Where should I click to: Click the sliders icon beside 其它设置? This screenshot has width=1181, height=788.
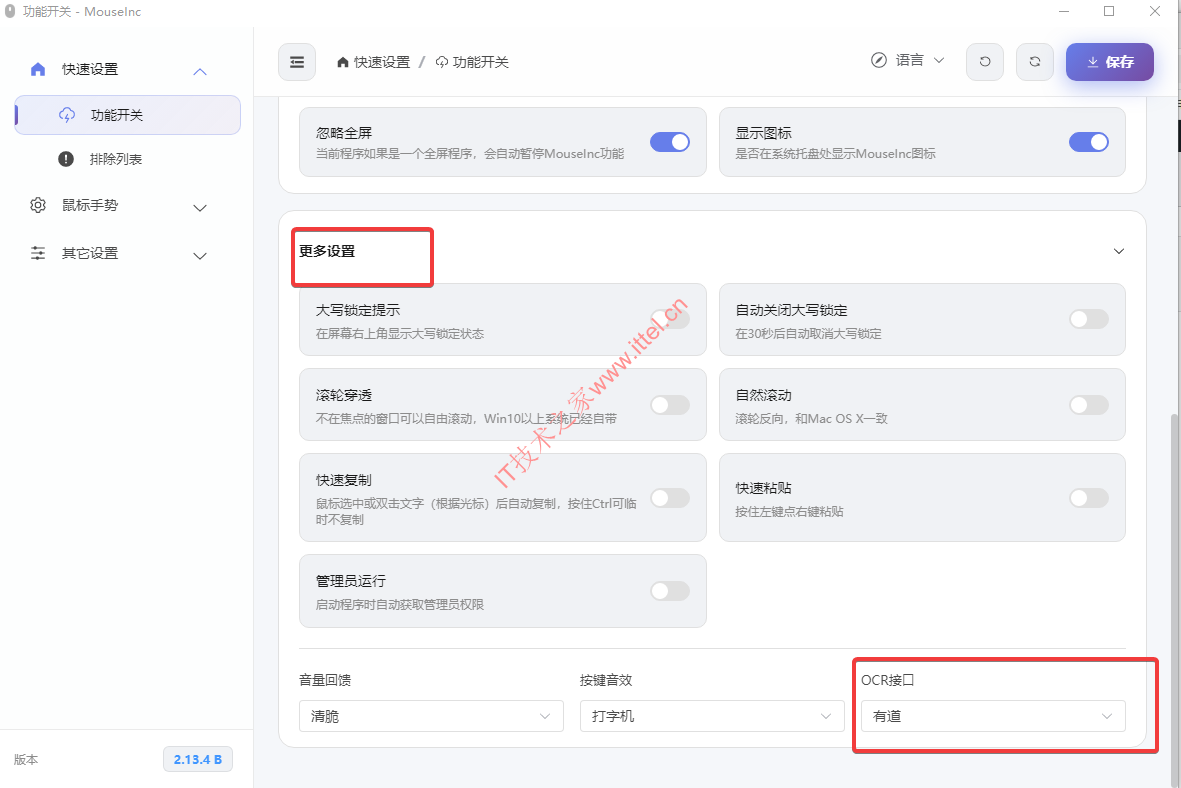click(x=38, y=253)
